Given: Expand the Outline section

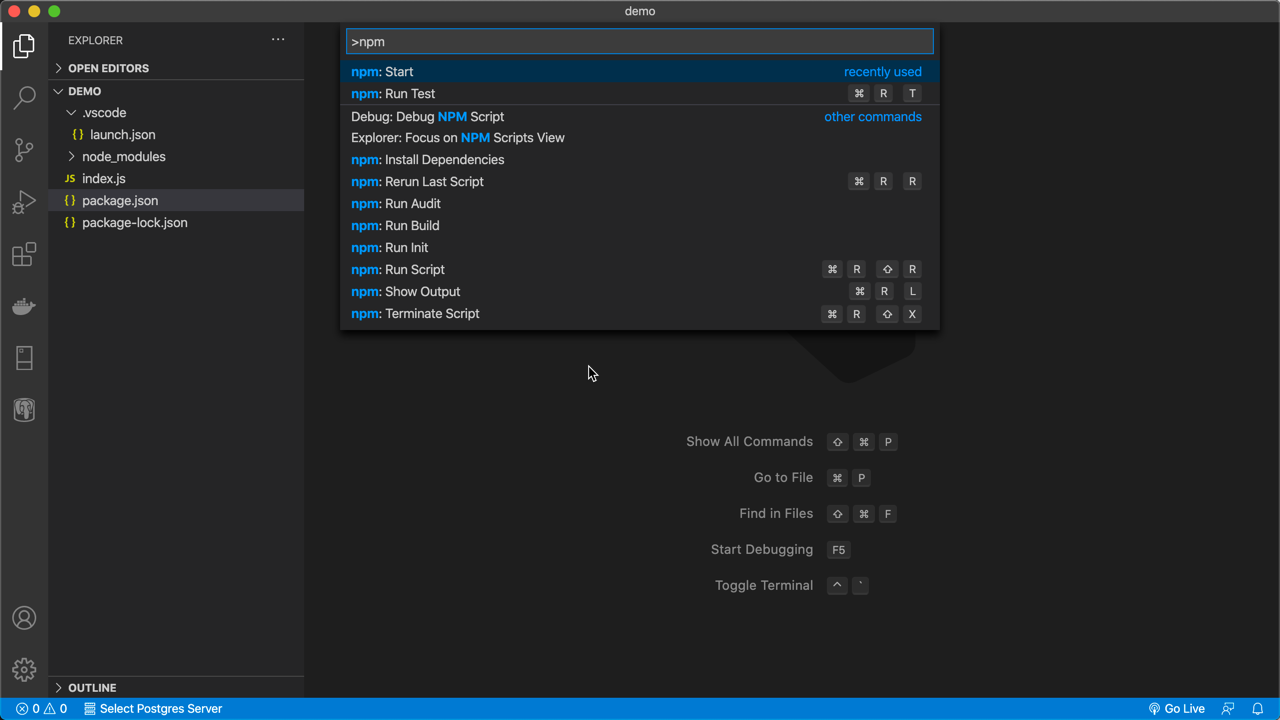Looking at the screenshot, I should [176, 688].
